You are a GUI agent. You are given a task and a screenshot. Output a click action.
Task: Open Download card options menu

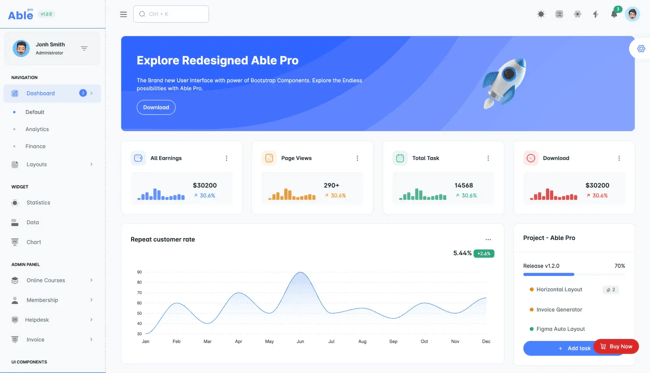coord(619,158)
